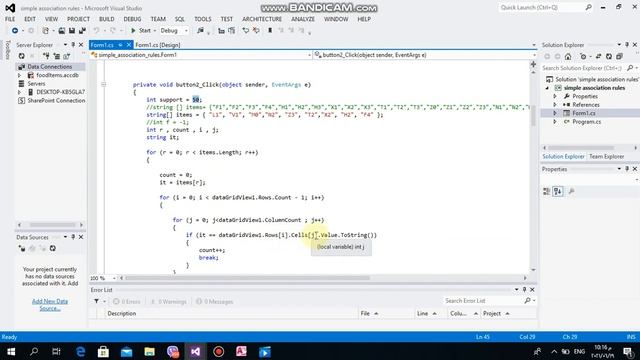Image resolution: width=640 pixels, height=360 pixels.
Task: Click the Find in Files toolbar icon
Action: tap(200, 31)
